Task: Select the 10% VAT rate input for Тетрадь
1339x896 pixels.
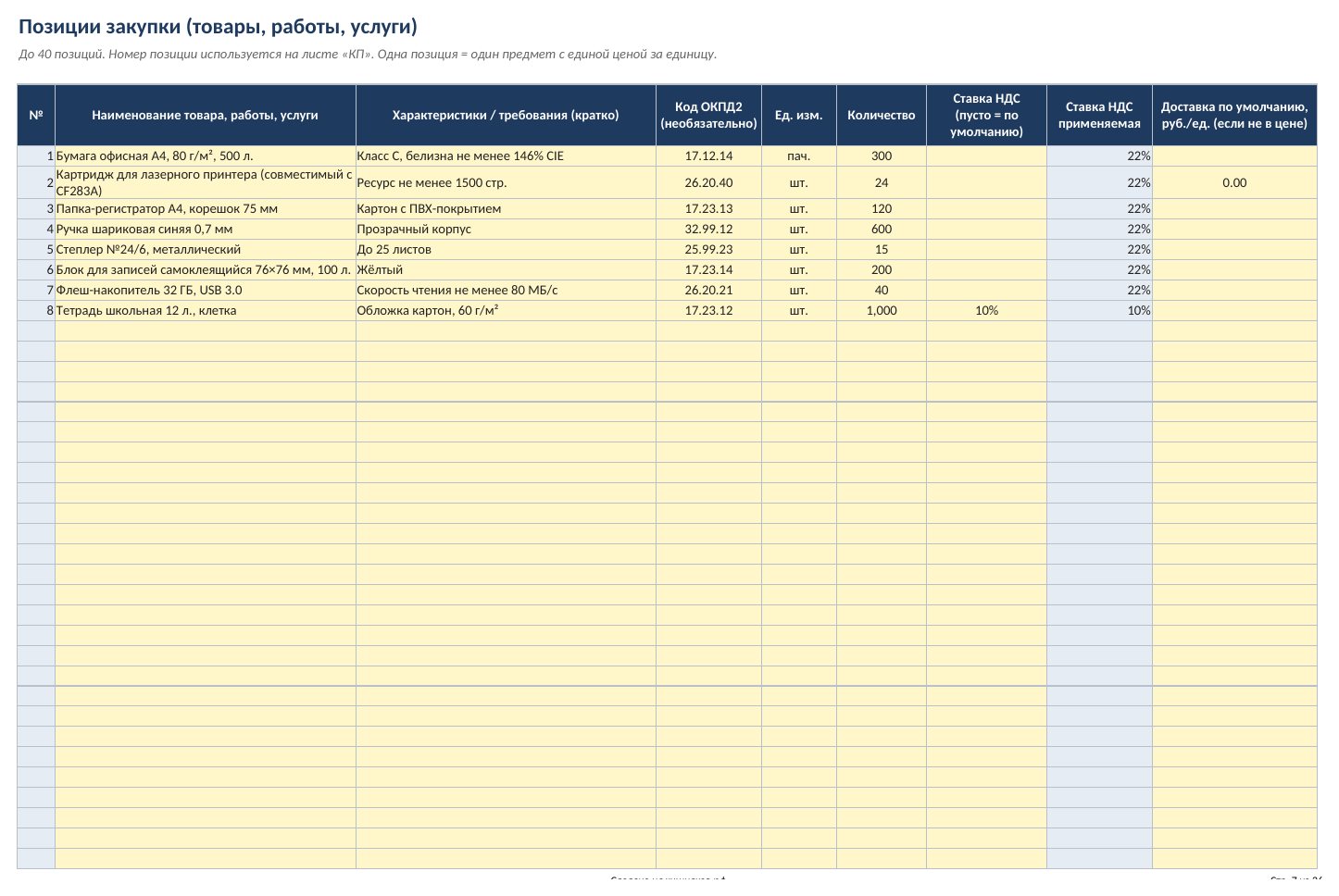Action: (986, 310)
